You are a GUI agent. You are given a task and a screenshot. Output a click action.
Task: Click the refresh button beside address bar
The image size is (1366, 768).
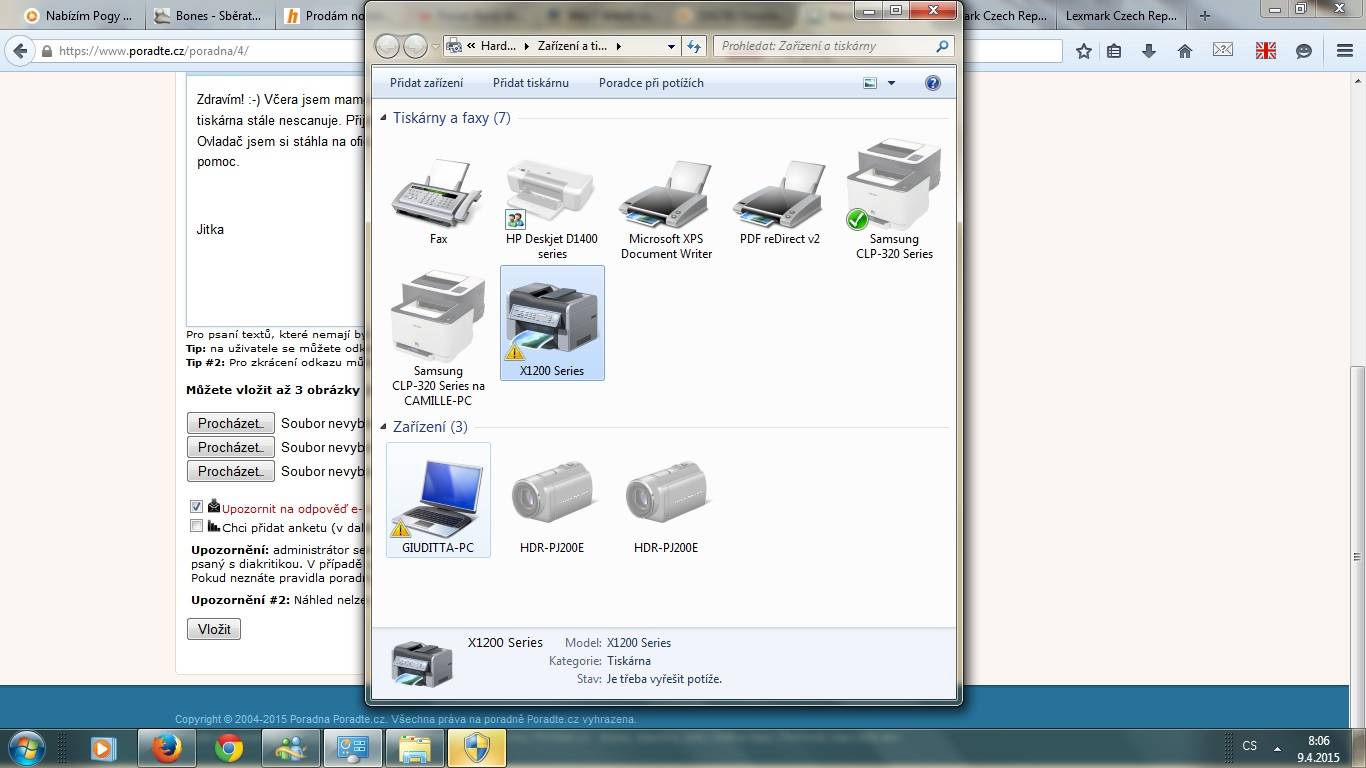pyautogui.click(x=696, y=46)
